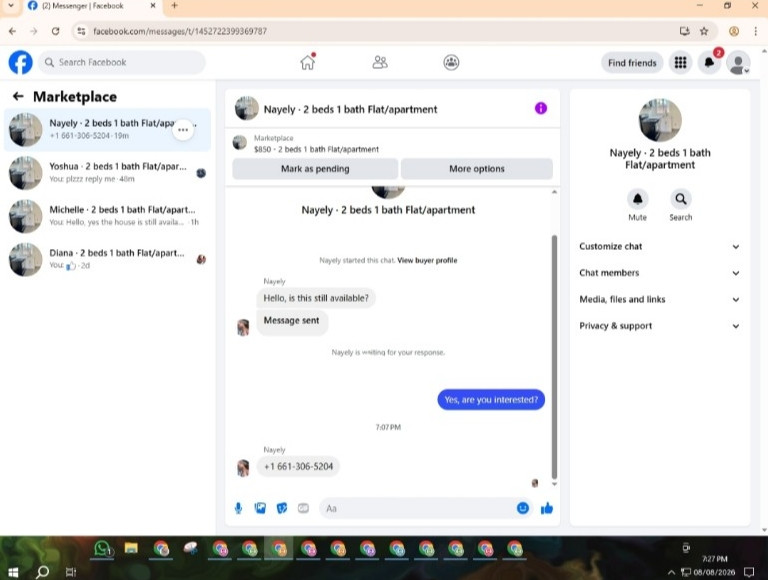Expand Media, files and links section
The height and width of the screenshot is (580, 768).
click(x=659, y=299)
